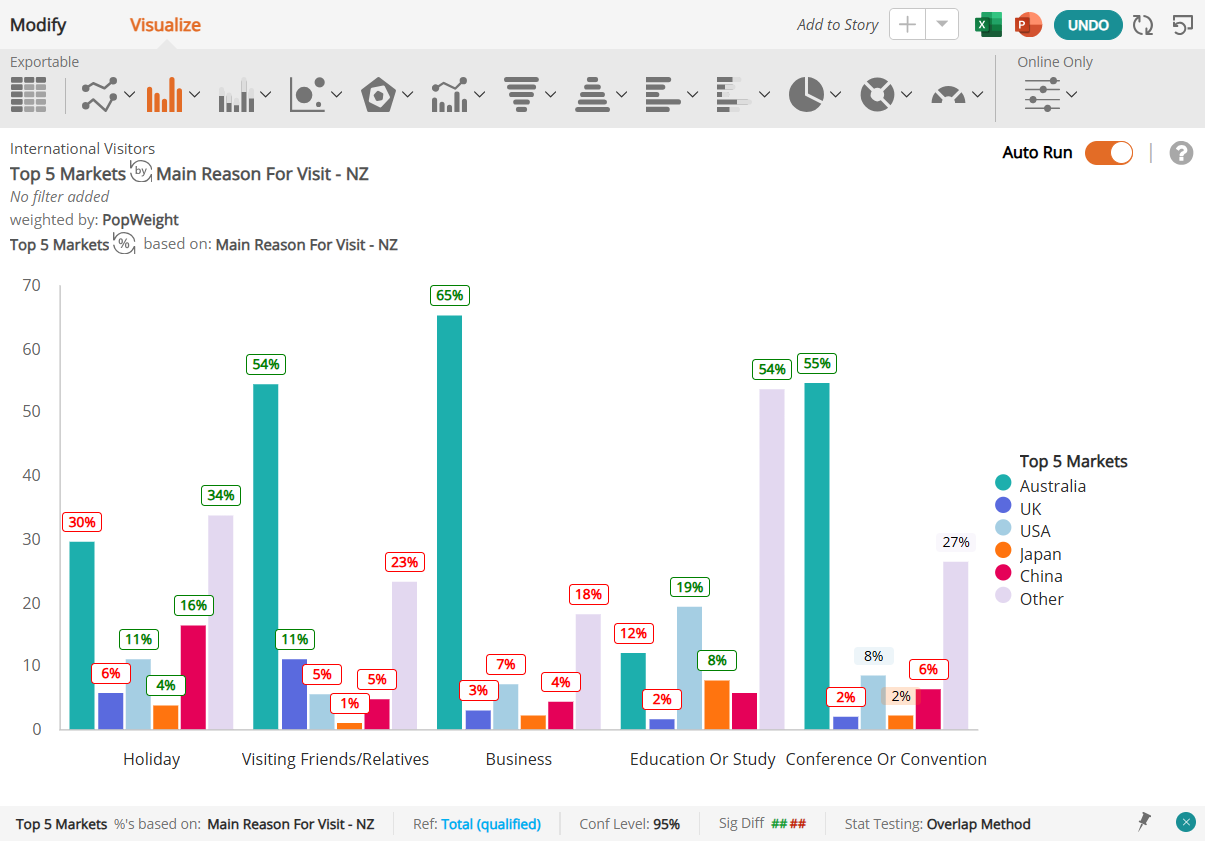Expand the horizontal bar options chevron
This screenshot has height=841, width=1205.
coord(693,95)
